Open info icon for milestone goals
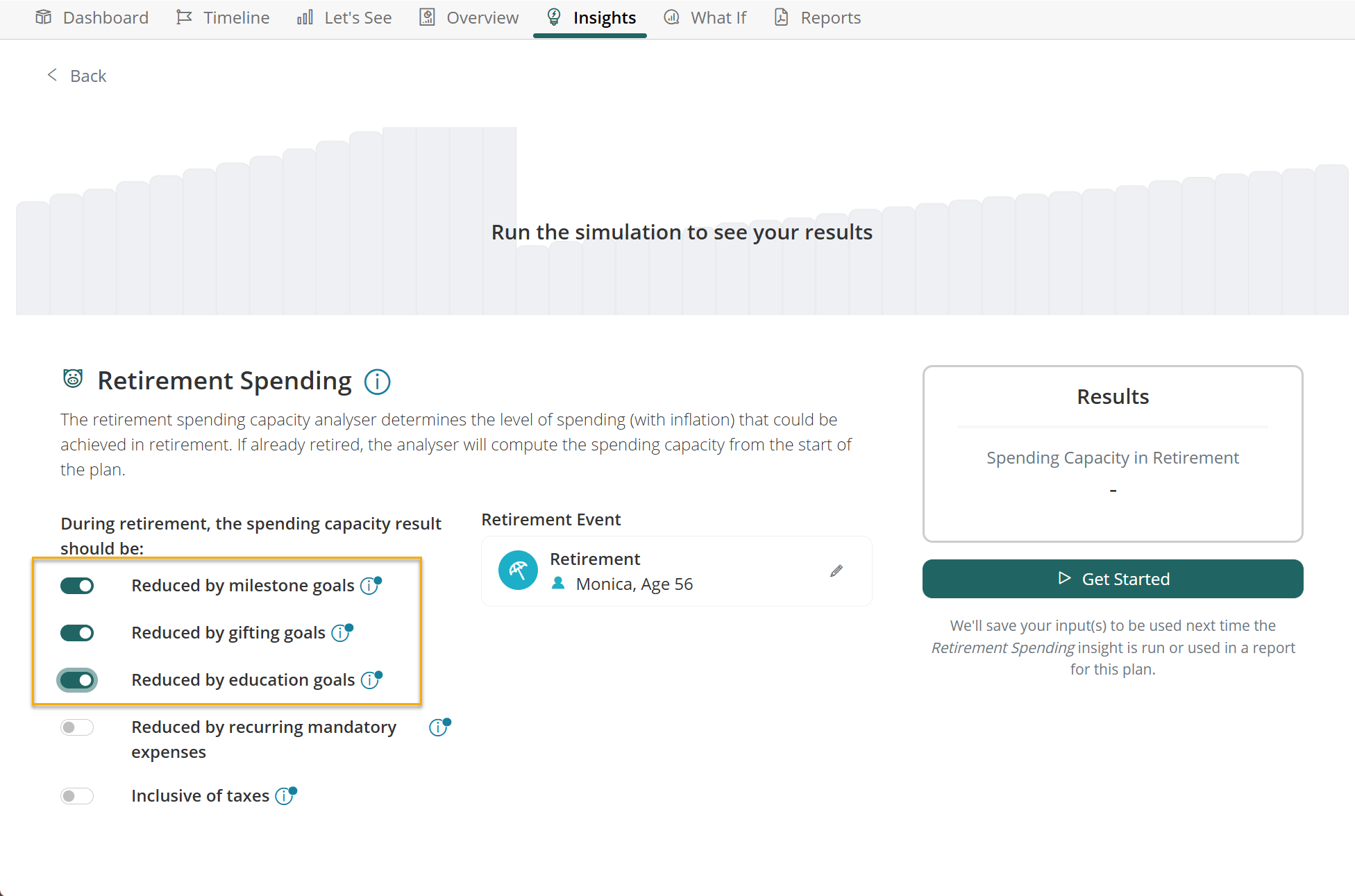The width and height of the screenshot is (1355, 896). point(371,586)
